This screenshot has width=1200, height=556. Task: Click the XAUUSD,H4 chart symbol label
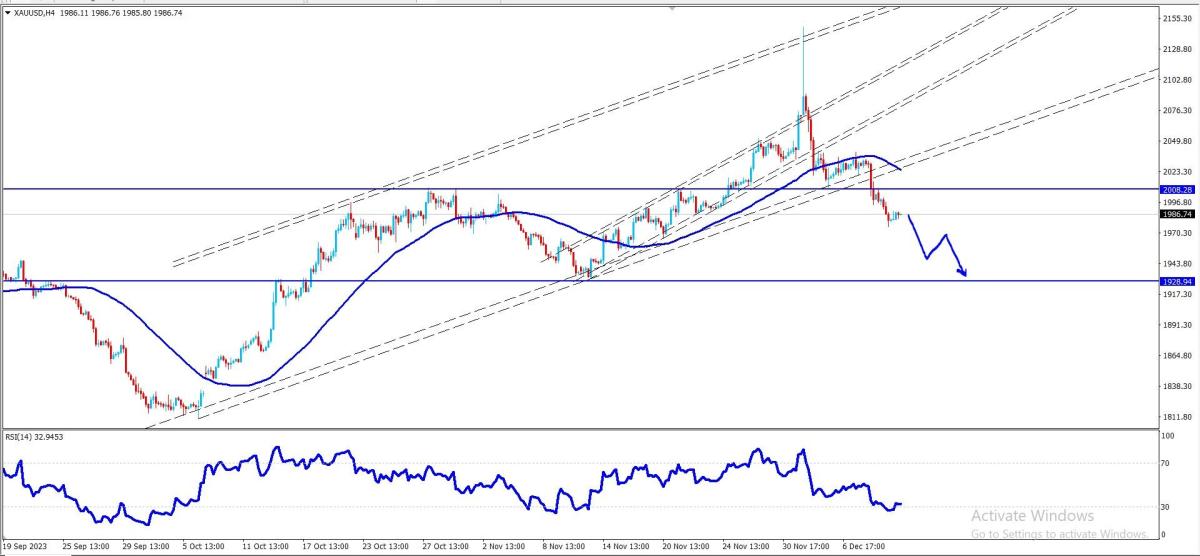tap(36, 11)
